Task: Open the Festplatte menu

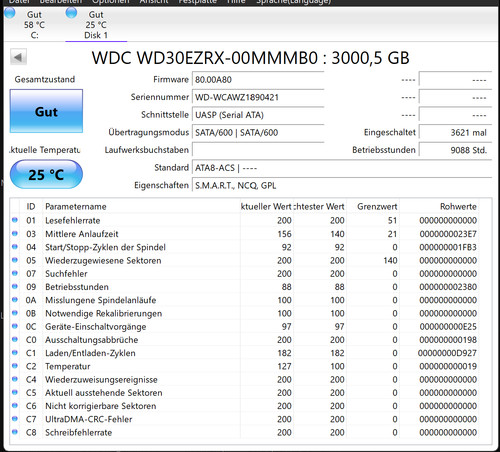Action: pyautogui.click(x=197, y=2)
